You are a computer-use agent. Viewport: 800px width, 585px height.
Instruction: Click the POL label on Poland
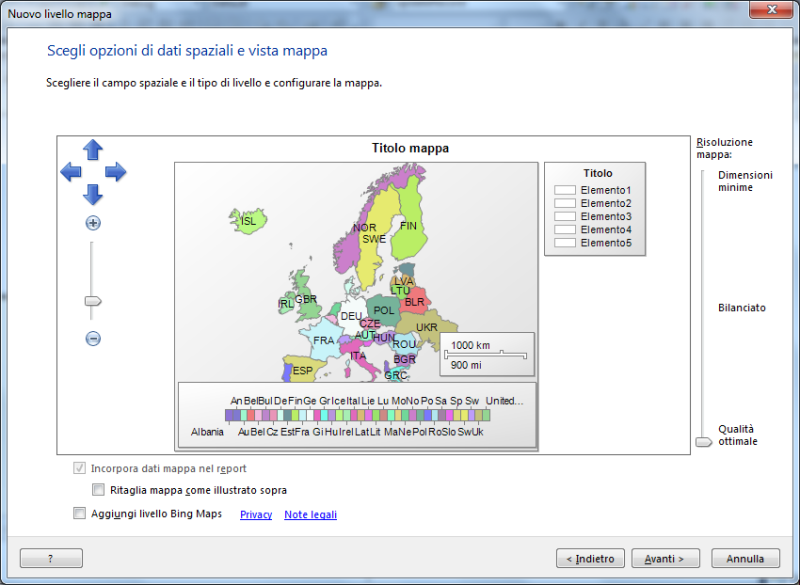click(384, 310)
